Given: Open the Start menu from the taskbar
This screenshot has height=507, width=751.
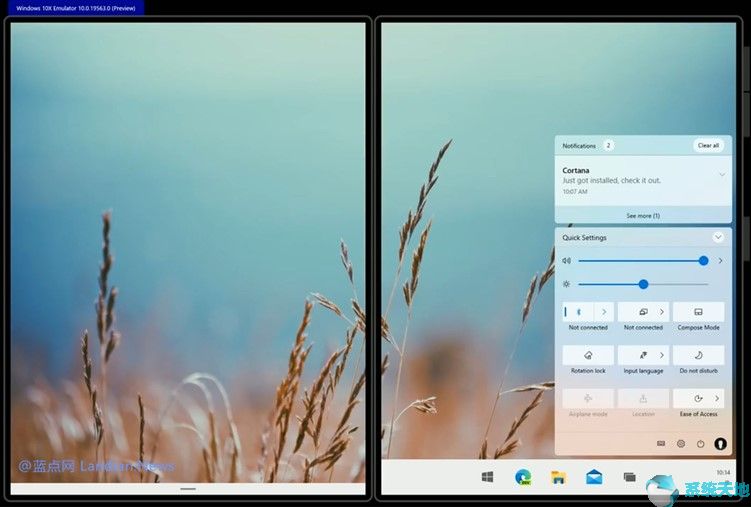Looking at the screenshot, I should [x=487, y=477].
